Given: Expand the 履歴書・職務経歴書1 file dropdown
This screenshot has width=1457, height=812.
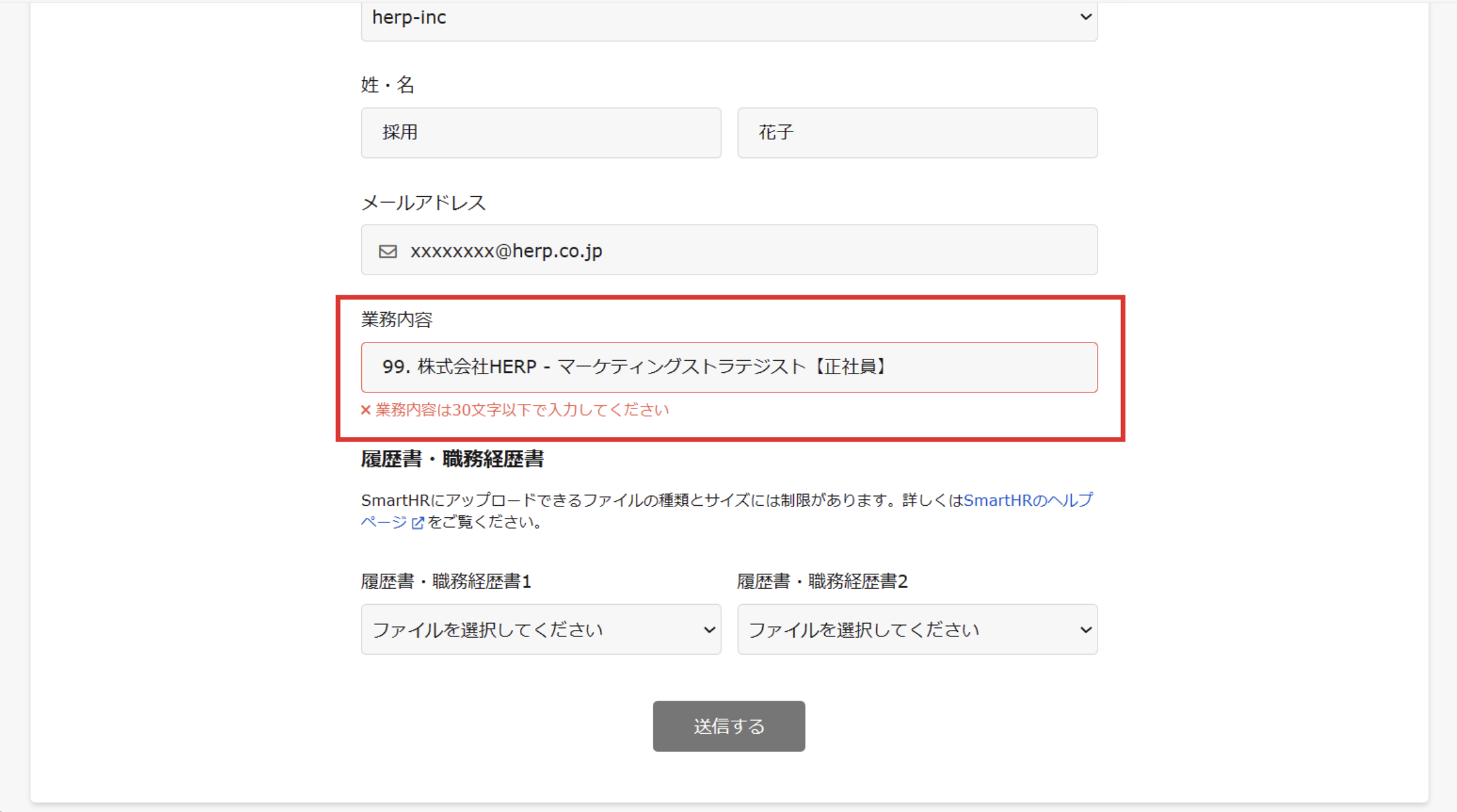Looking at the screenshot, I should (x=541, y=629).
